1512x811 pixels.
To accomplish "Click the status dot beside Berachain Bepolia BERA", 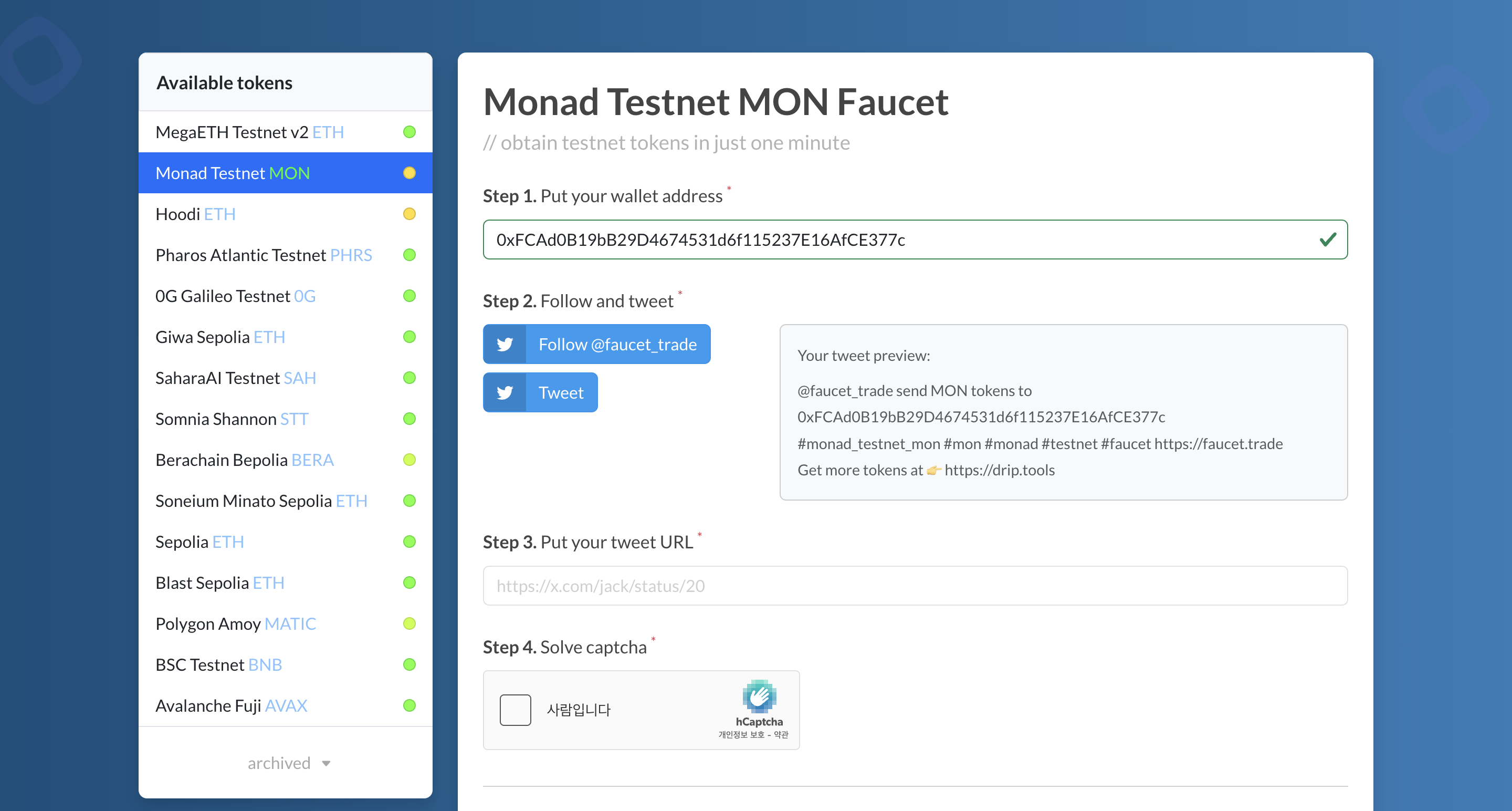I will point(409,460).
